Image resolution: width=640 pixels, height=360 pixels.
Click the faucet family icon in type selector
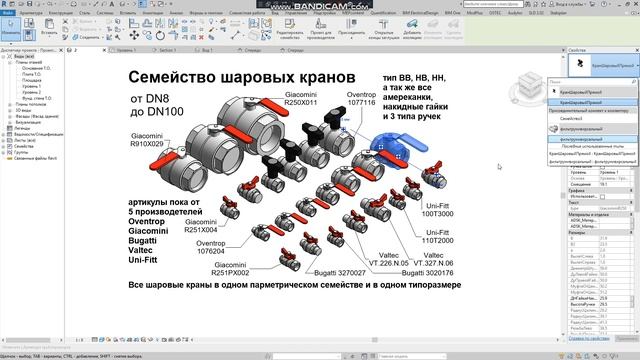tap(580, 64)
